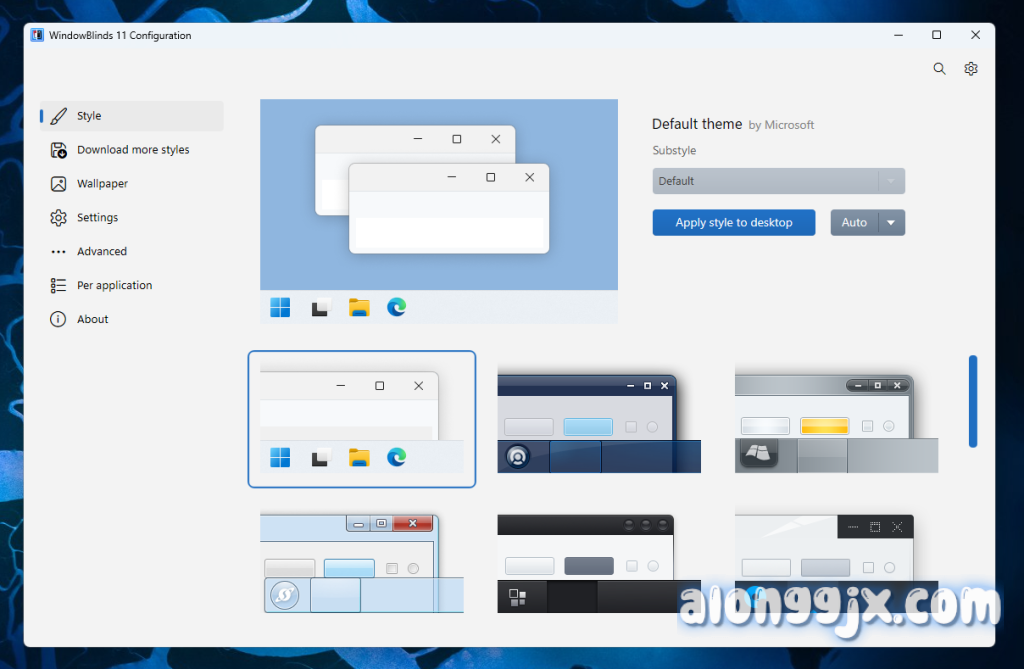Select the Windows 11 default style thumbnail
The height and width of the screenshot is (669, 1024).
(x=361, y=420)
